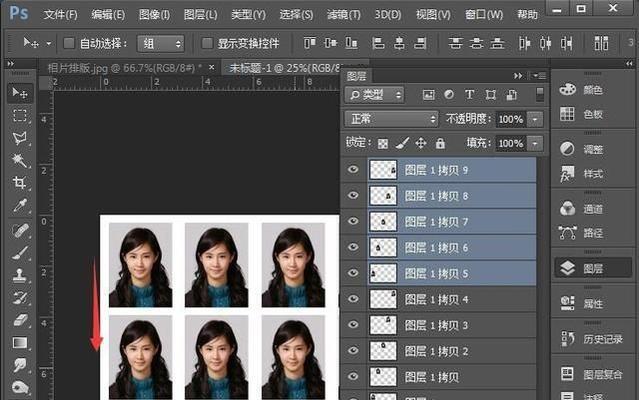Select the Move tool in the toolbox

[20, 93]
